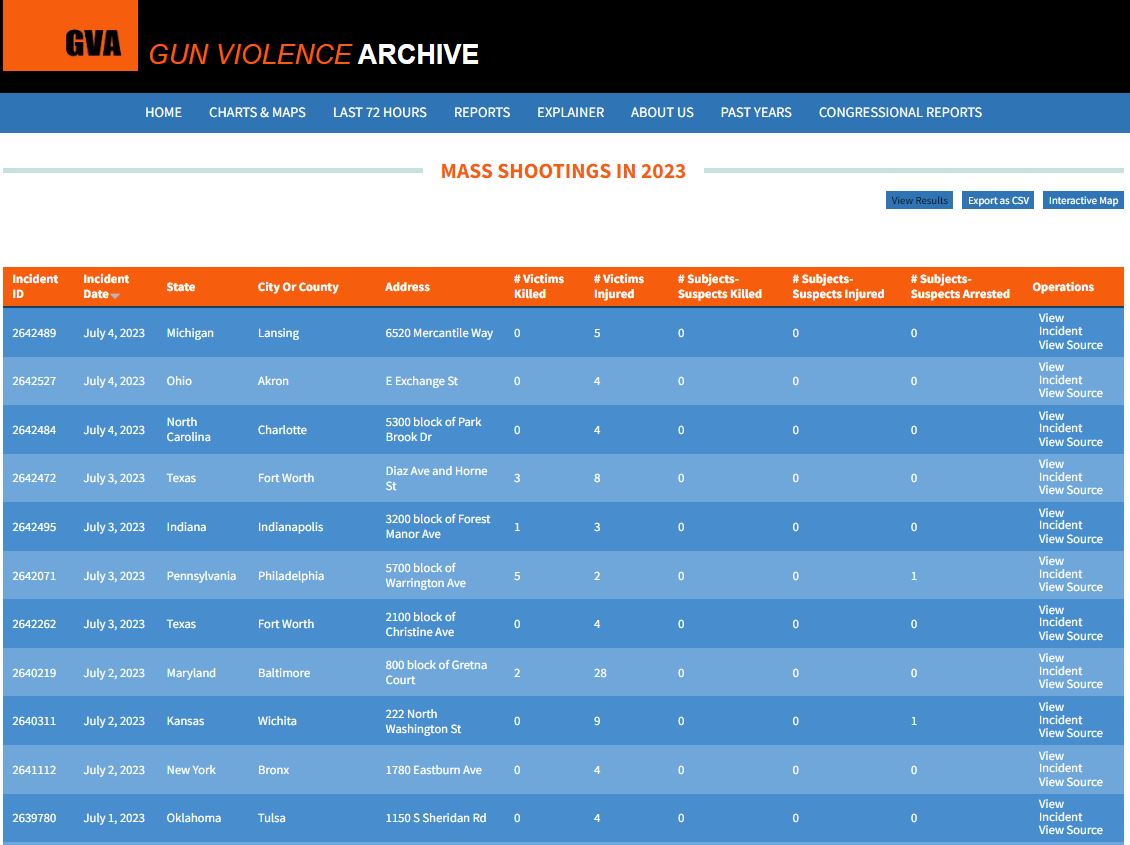View Incident for Christine Ave Fort Worth row
The width and height of the screenshot is (1130, 845).
[1060, 616]
